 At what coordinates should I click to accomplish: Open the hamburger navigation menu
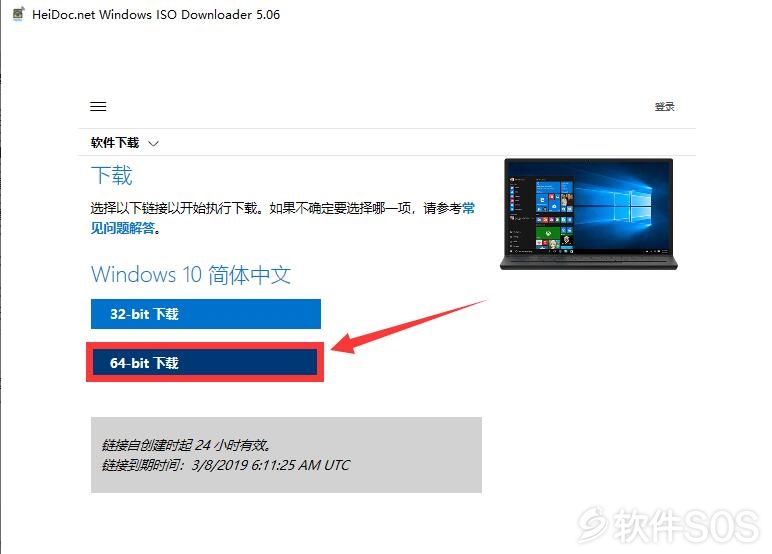point(98,106)
